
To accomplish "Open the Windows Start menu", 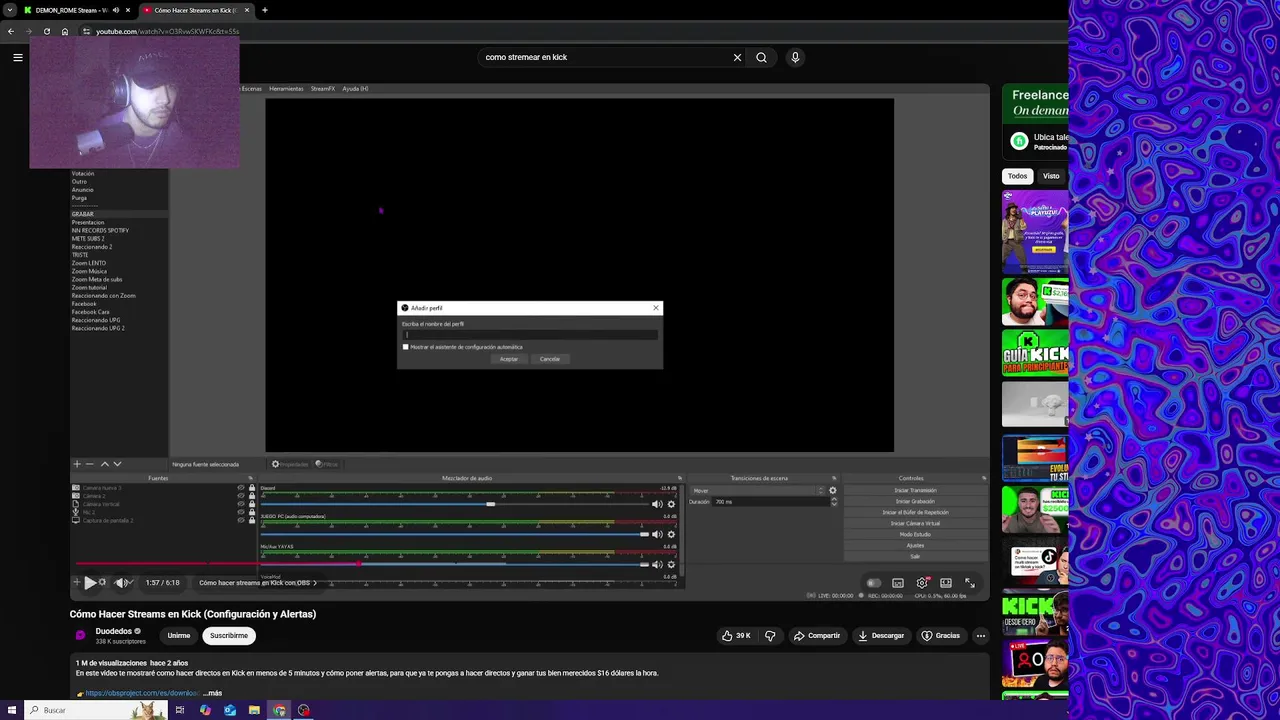I will point(12,710).
